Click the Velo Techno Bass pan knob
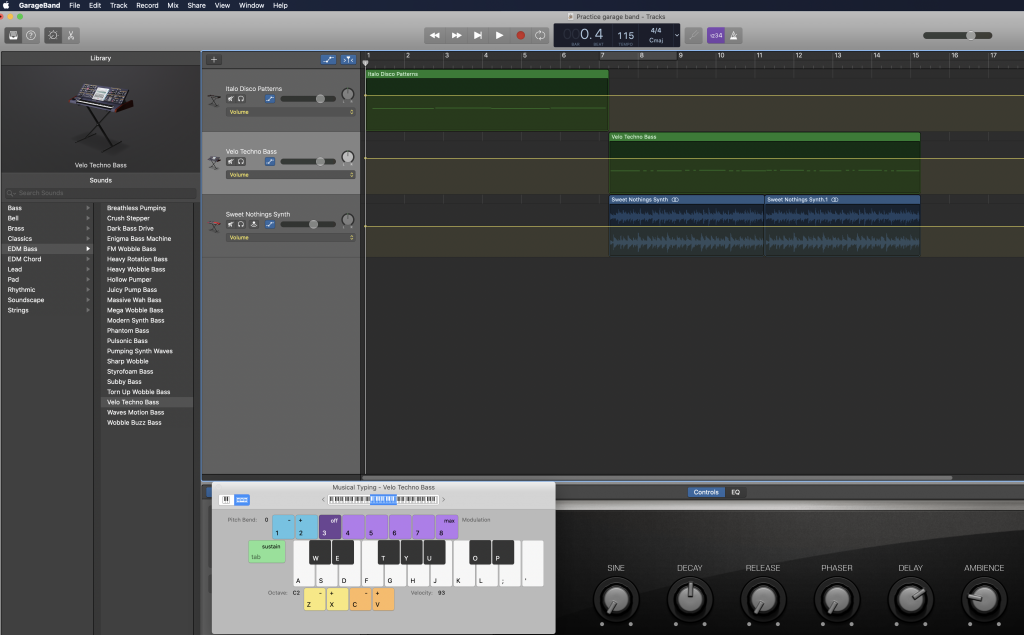Screen dimensions: 1024x635 [348, 157]
